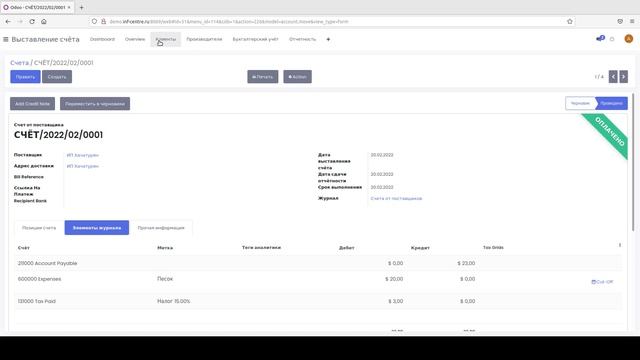640x360 pixels.
Task: Open the Клиенты menu
Action: click(x=165, y=39)
